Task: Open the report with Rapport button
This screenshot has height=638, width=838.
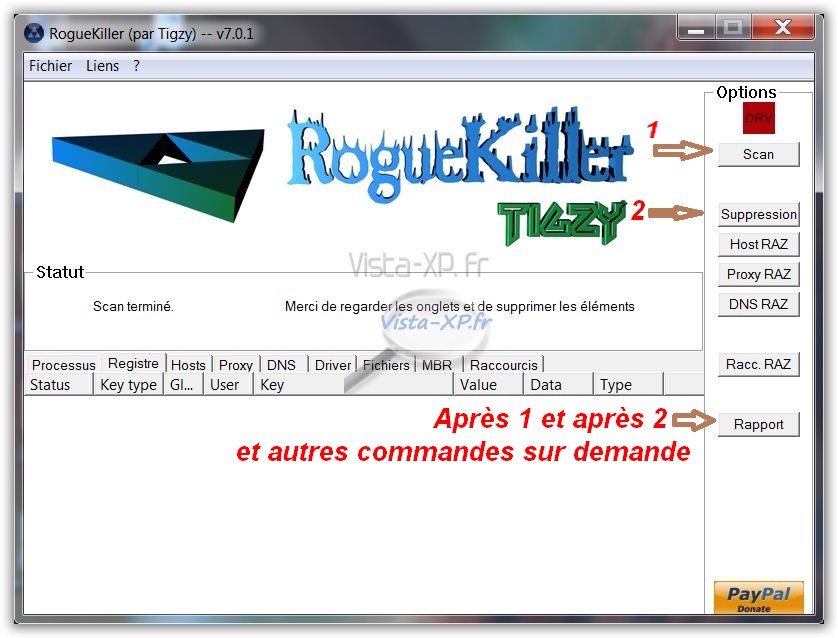Action: point(758,424)
